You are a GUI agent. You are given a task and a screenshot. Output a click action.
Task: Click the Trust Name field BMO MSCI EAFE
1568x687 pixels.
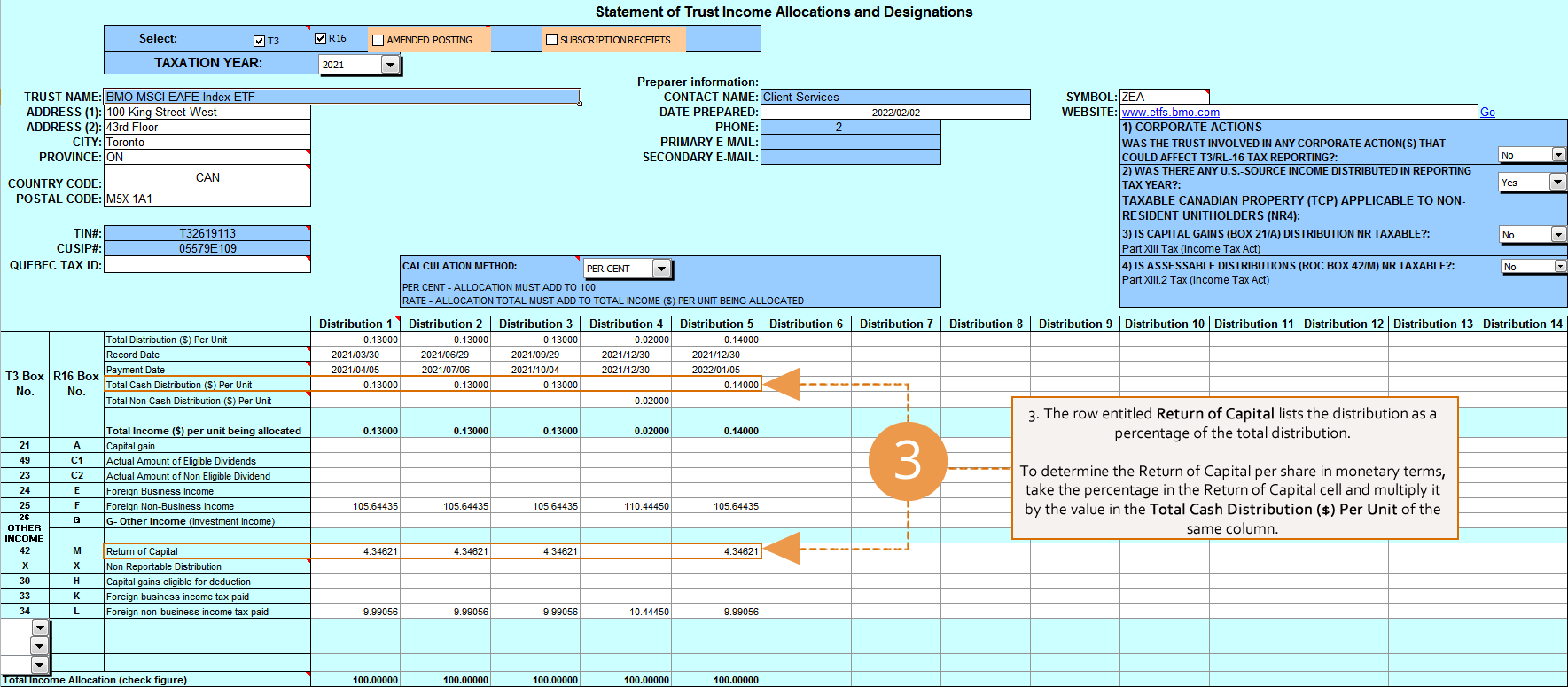pyautogui.click(x=341, y=97)
